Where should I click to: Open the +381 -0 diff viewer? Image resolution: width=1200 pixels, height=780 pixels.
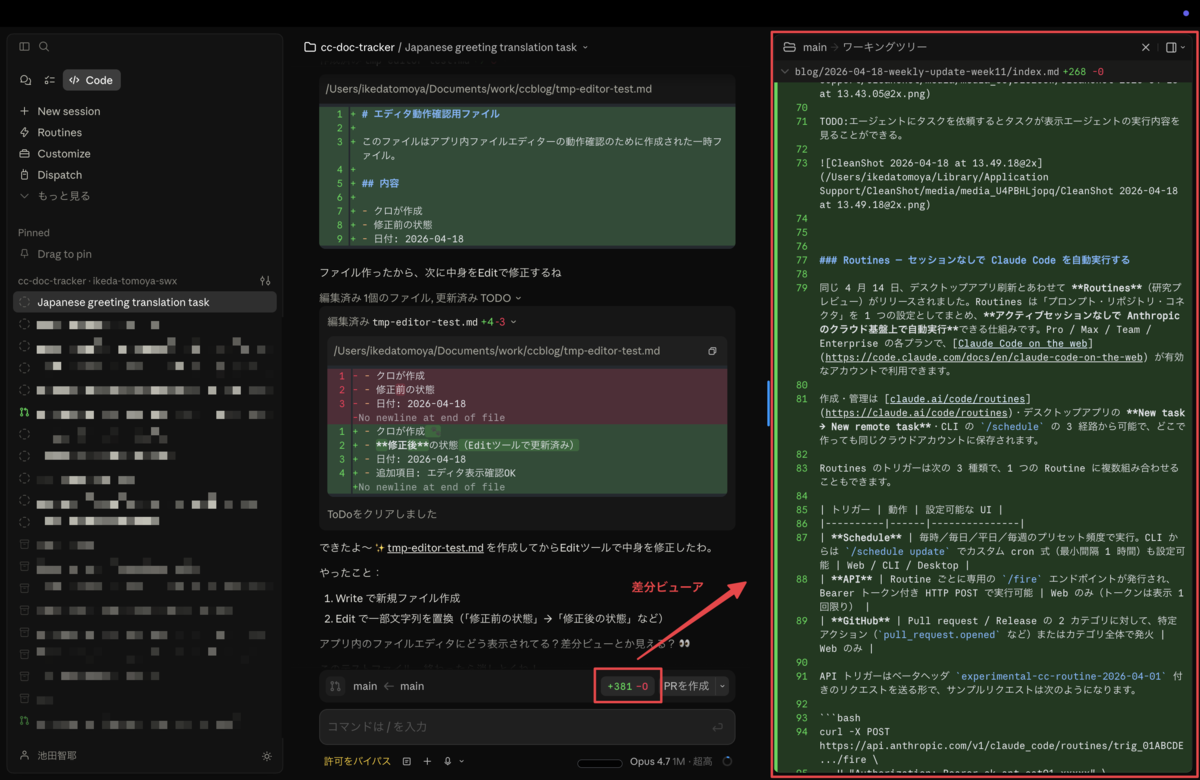click(628, 686)
